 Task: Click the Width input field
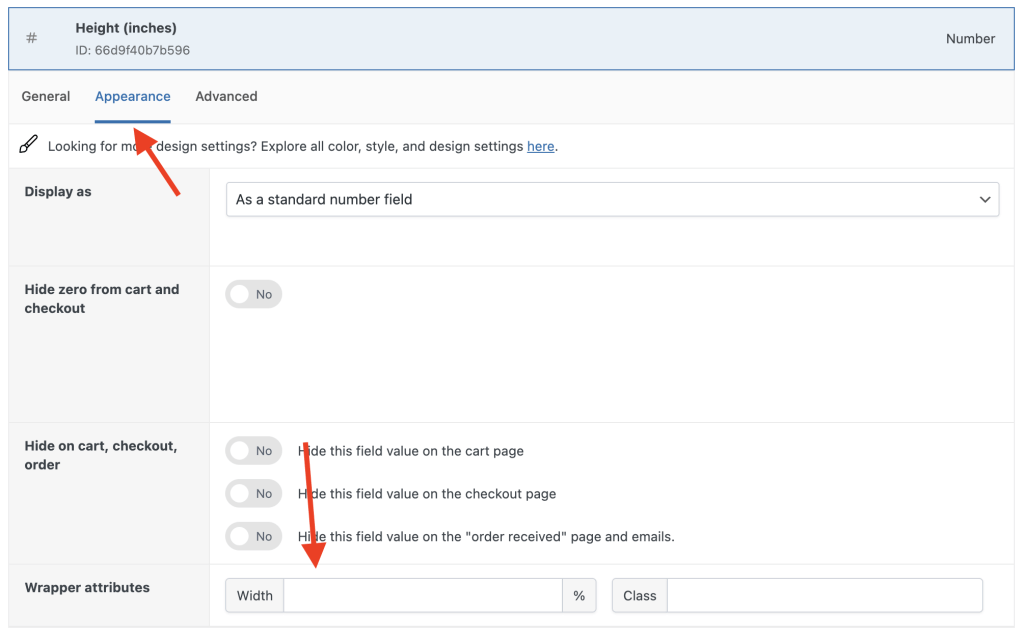420,595
